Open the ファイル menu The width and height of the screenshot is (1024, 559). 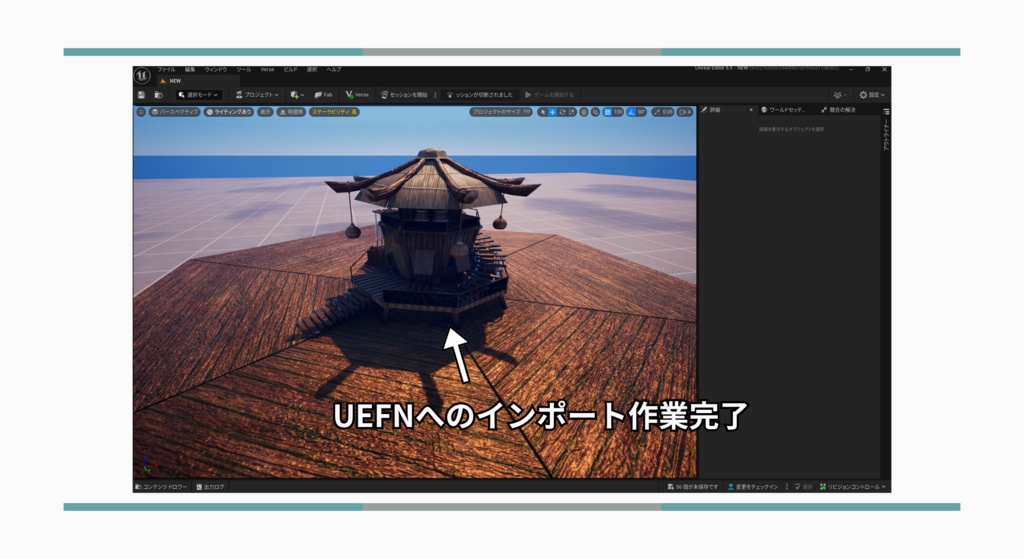(166, 69)
